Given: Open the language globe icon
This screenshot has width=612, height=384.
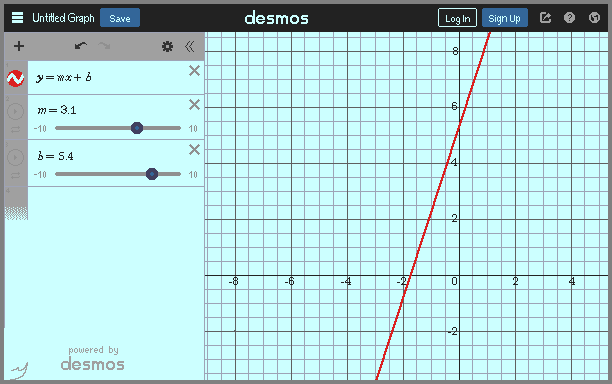Looking at the screenshot, I should 594,18.
